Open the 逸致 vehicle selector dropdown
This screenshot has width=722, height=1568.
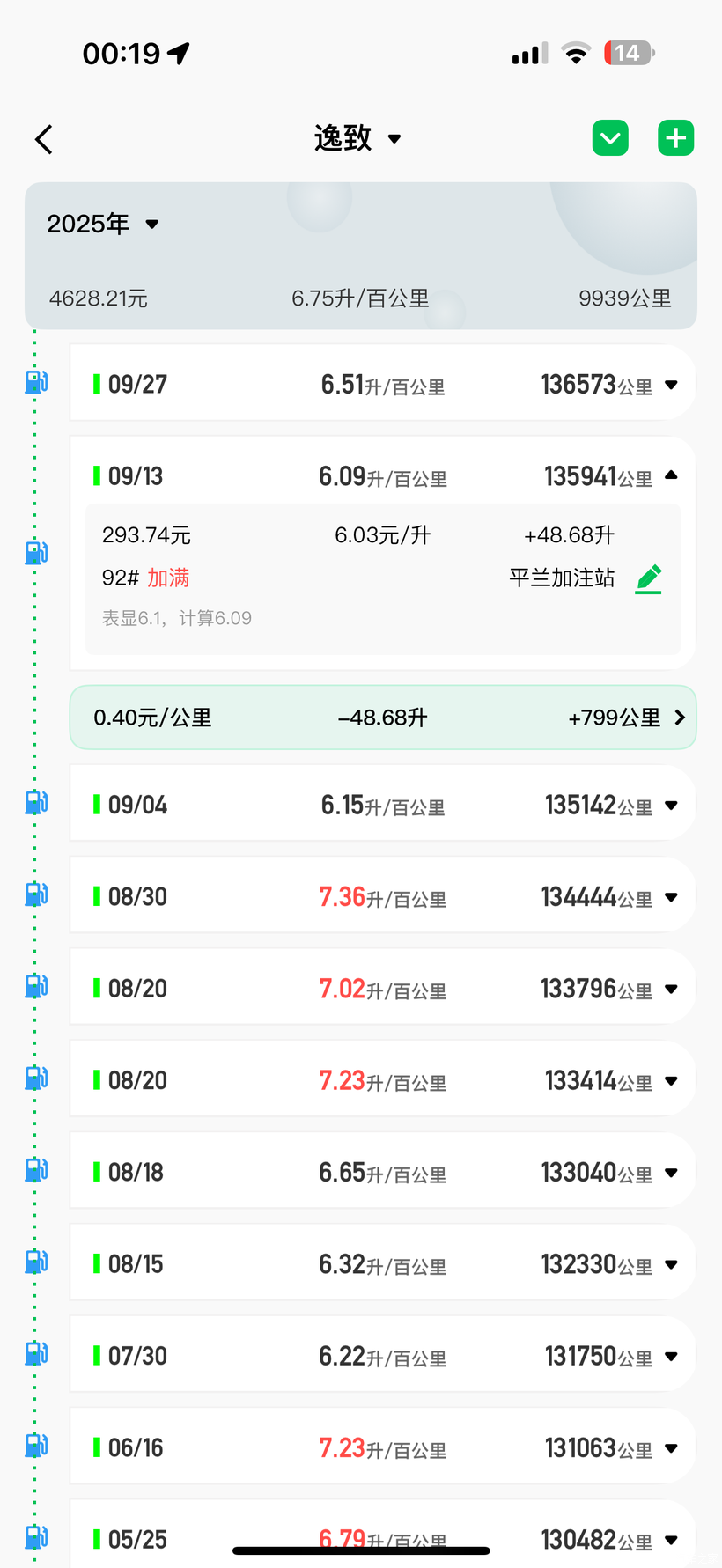pos(357,138)
